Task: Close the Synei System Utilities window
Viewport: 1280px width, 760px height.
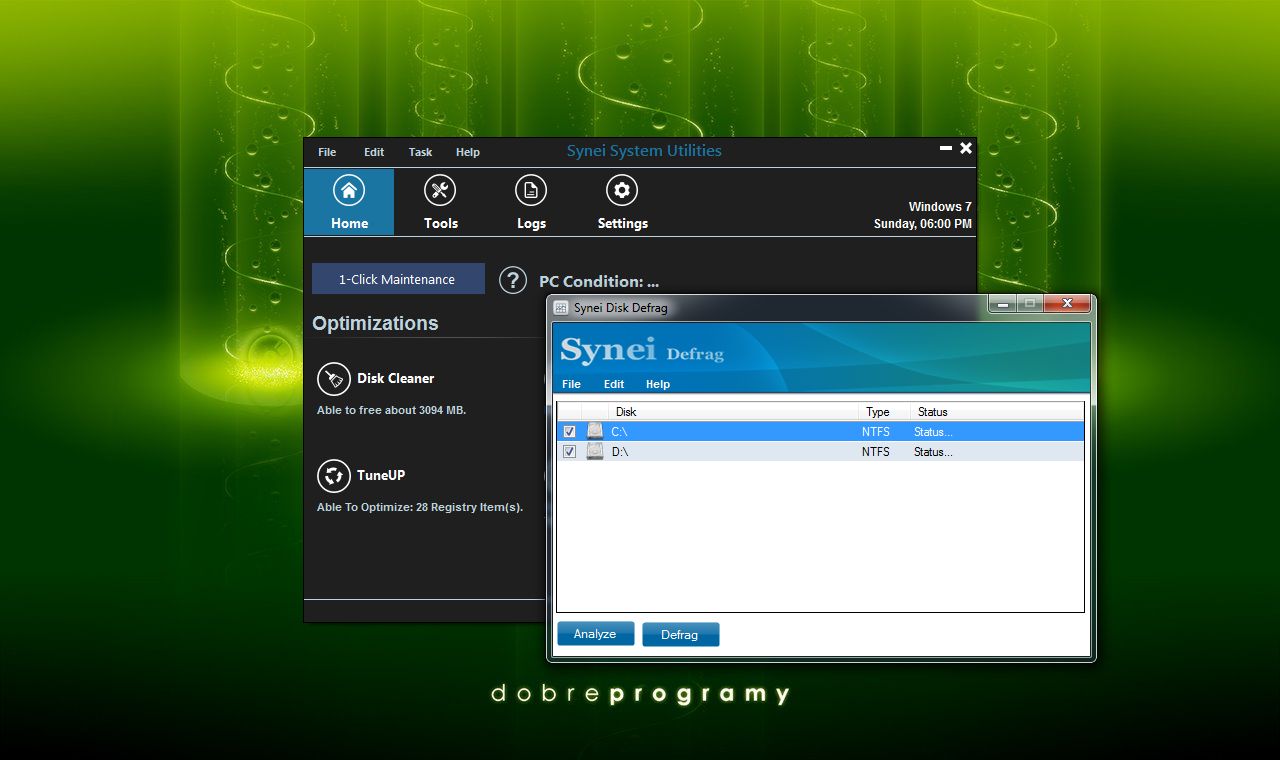Action: coord(966,148)
